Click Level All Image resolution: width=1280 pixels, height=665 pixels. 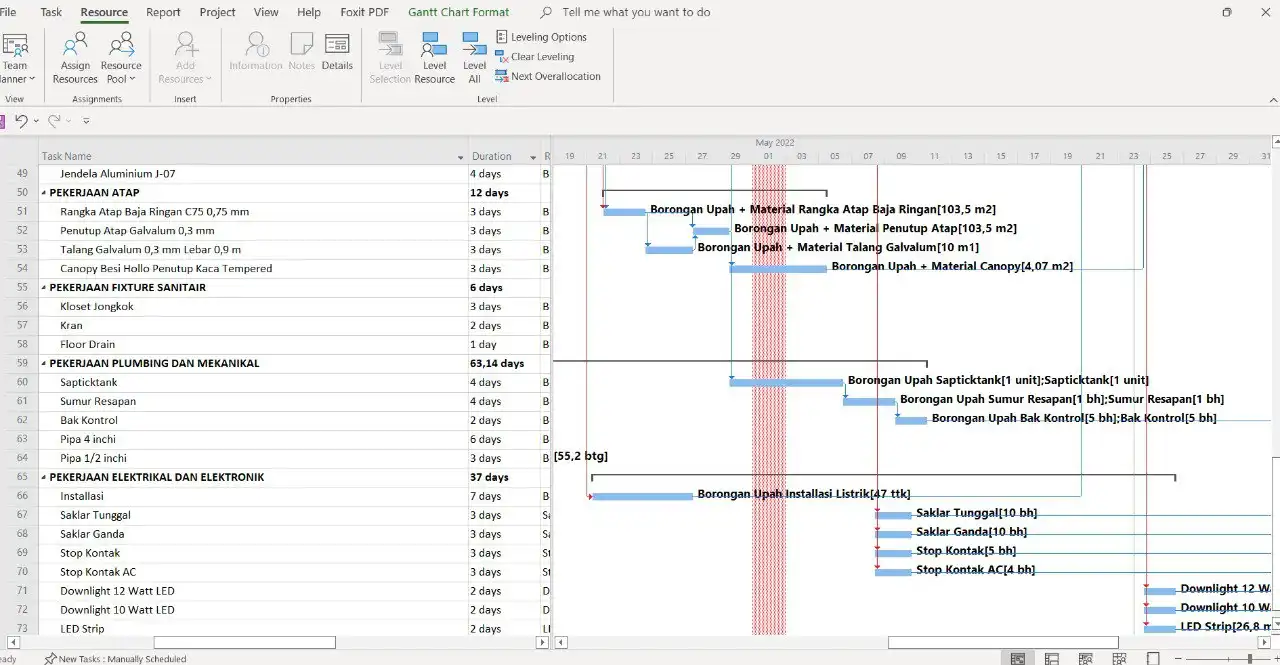point(474,58)
